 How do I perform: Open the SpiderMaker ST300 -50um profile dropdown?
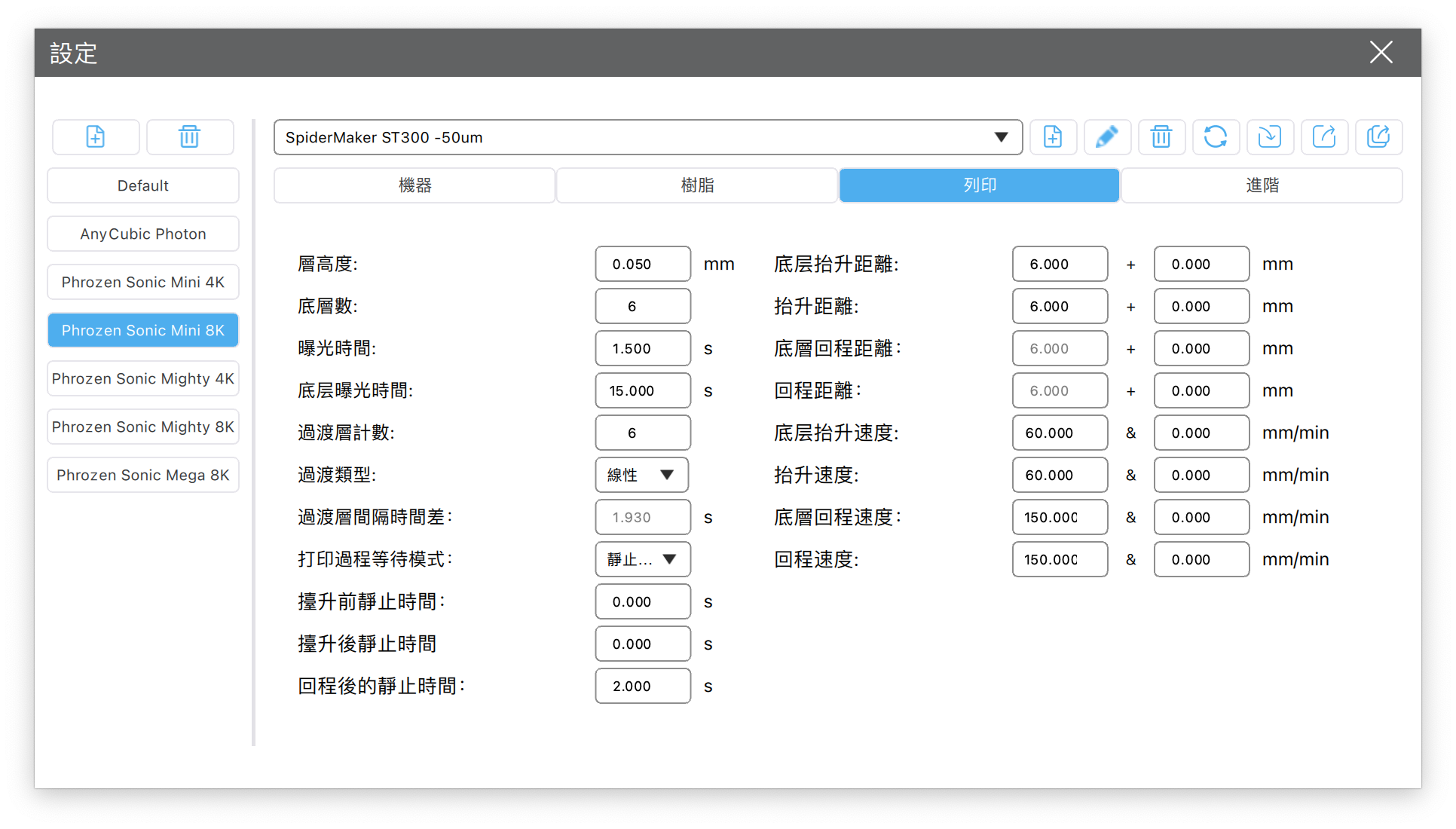point(647,137)
